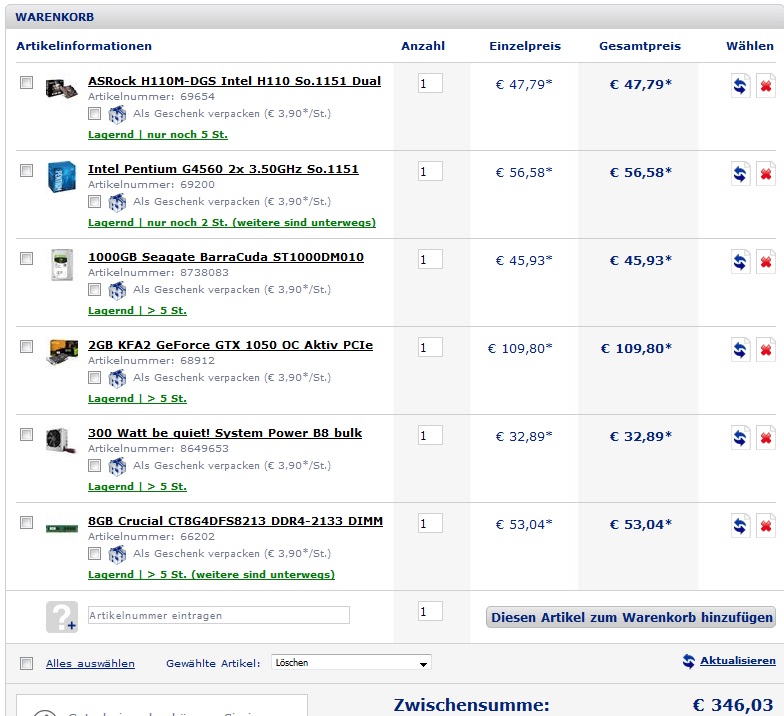Image resolution: width=784 pixels, height=716 pixels.
Task: Enable gift wrapping for be quiet! System Power
Action: (94, 466)
